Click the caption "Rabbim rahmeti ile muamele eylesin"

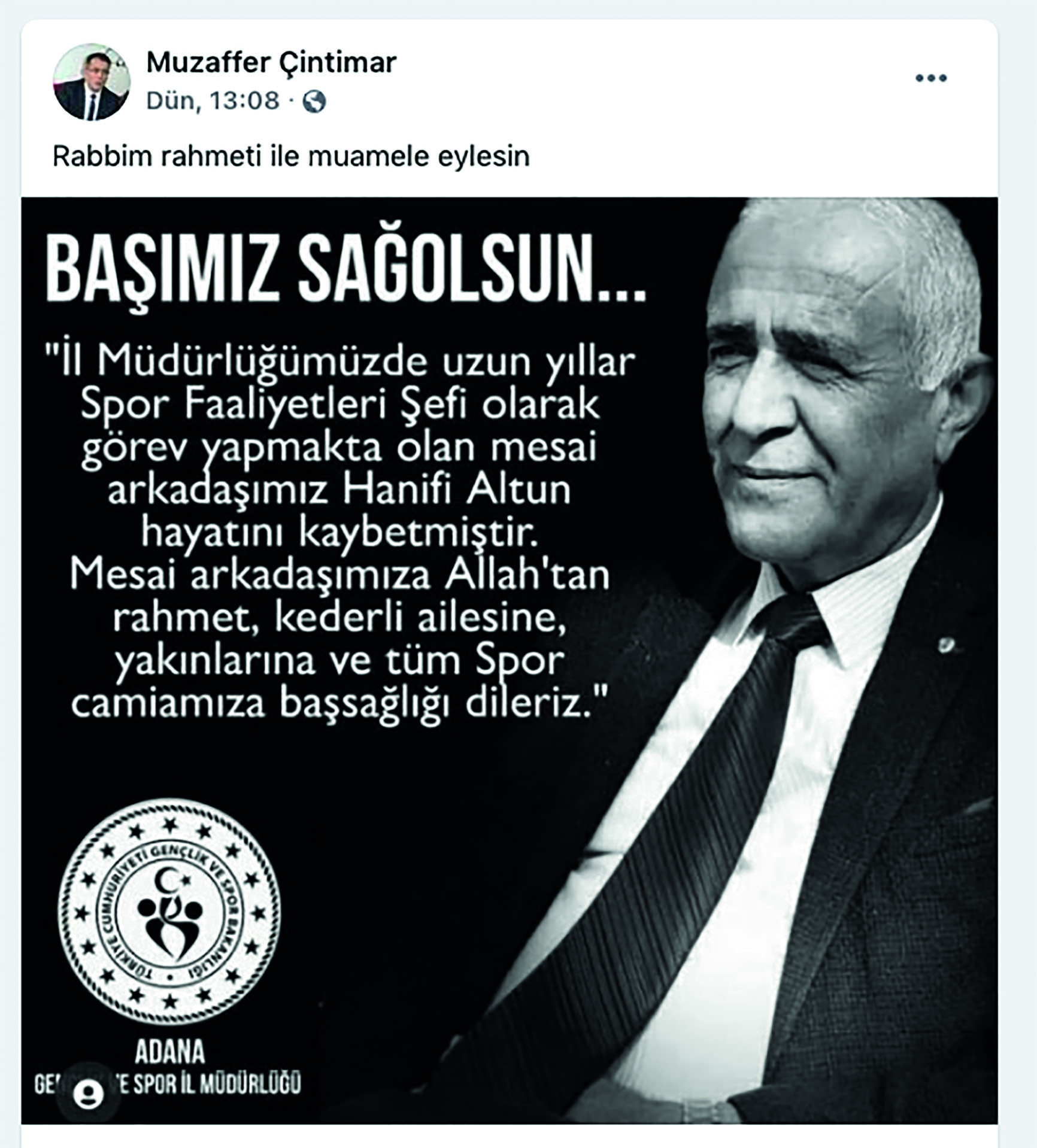coord(291,157)
